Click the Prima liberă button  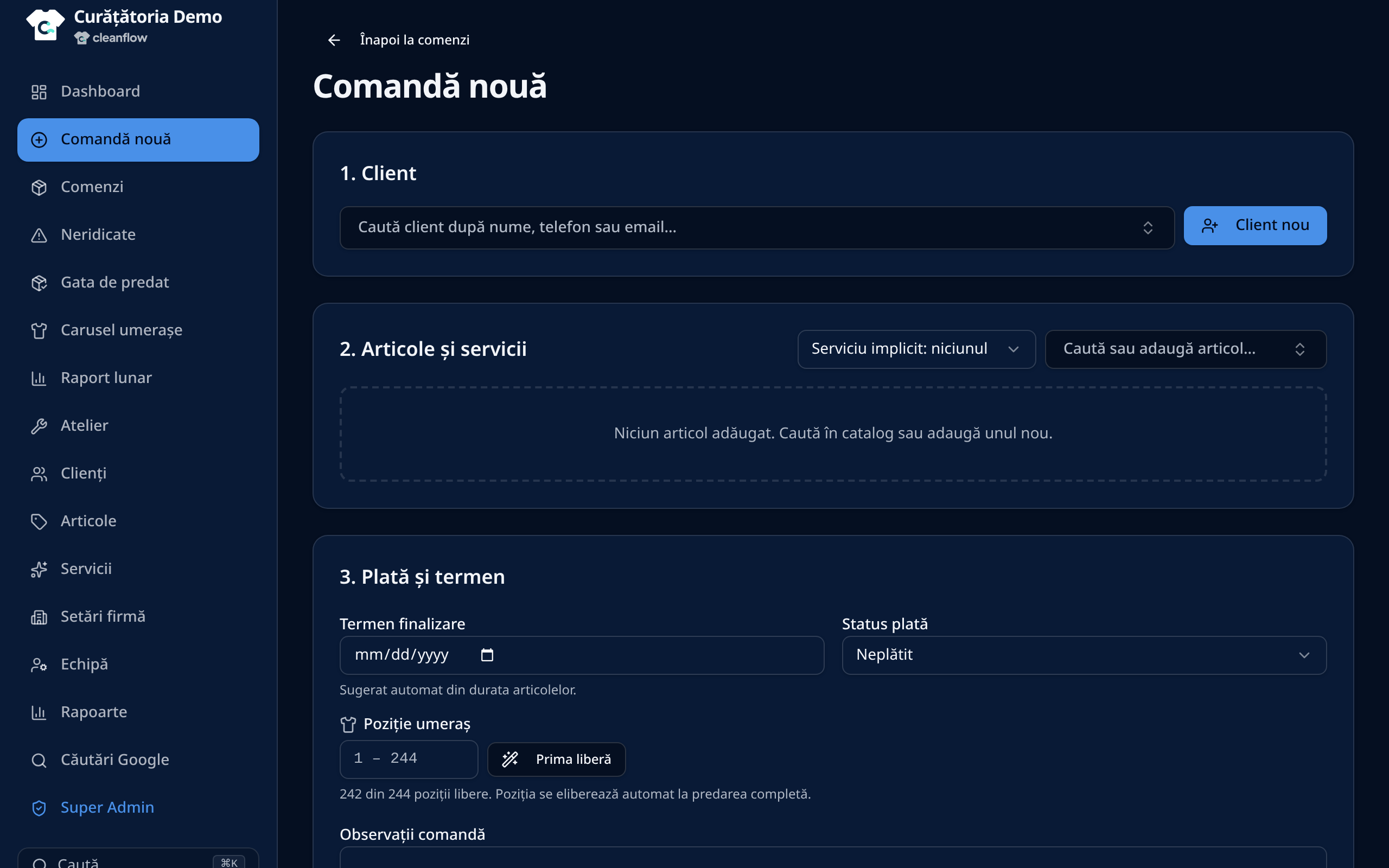[x=556, y=759]
